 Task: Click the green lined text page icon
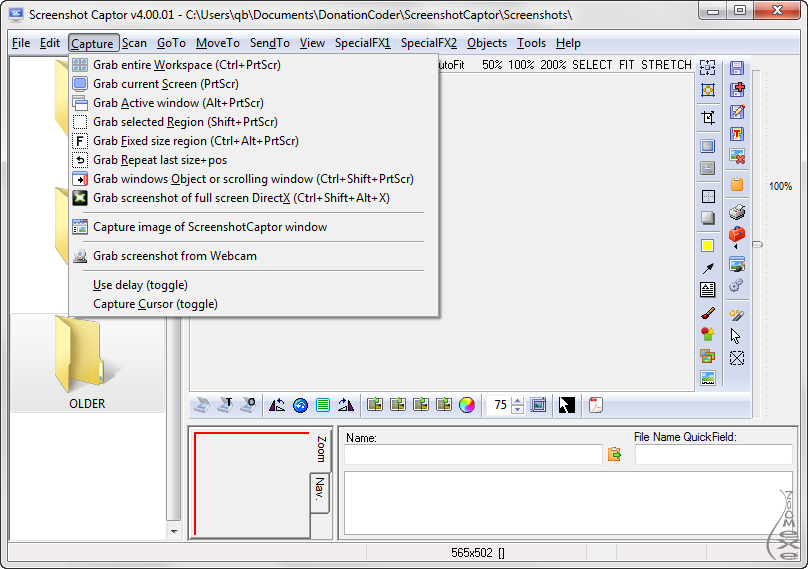pos(323,405)
